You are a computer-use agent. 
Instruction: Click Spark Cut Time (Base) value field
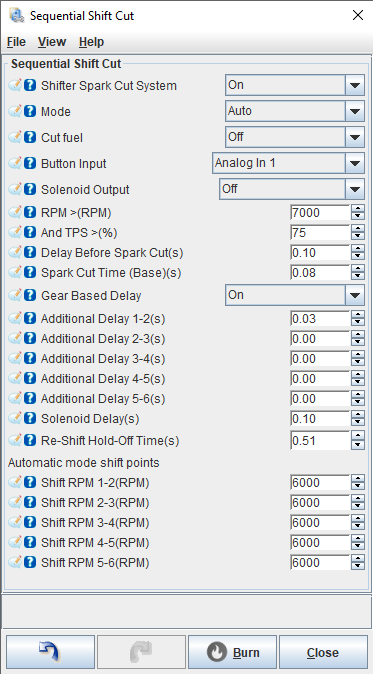tap(320, 273)
